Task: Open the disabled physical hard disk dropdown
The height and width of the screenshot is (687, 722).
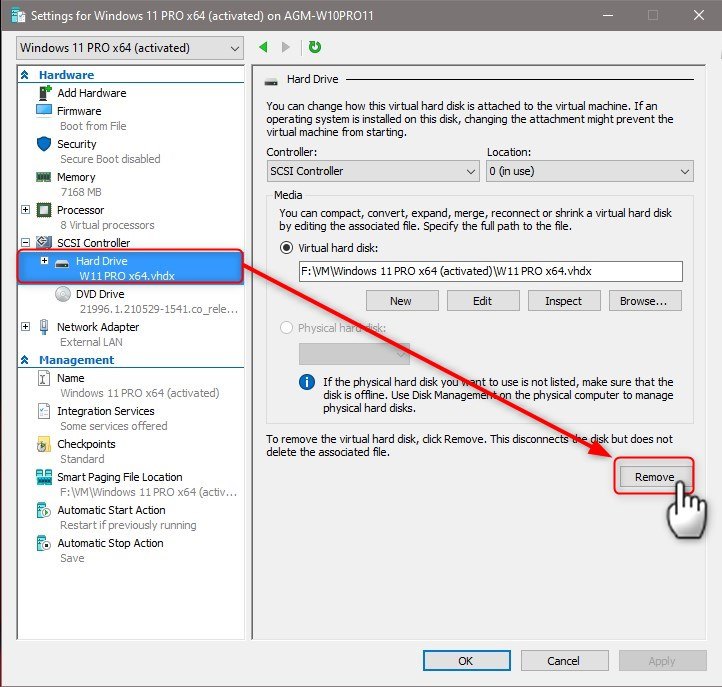Action: coord(354,354)
